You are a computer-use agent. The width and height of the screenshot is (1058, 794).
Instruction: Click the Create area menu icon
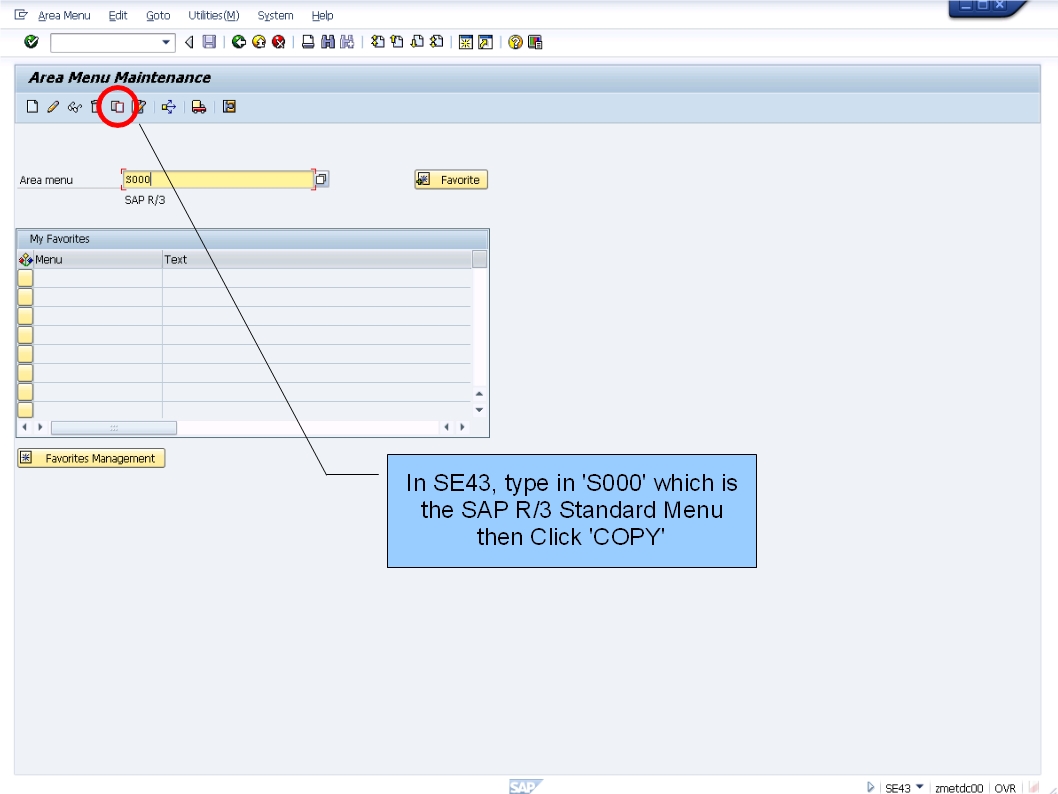(31, 107)
